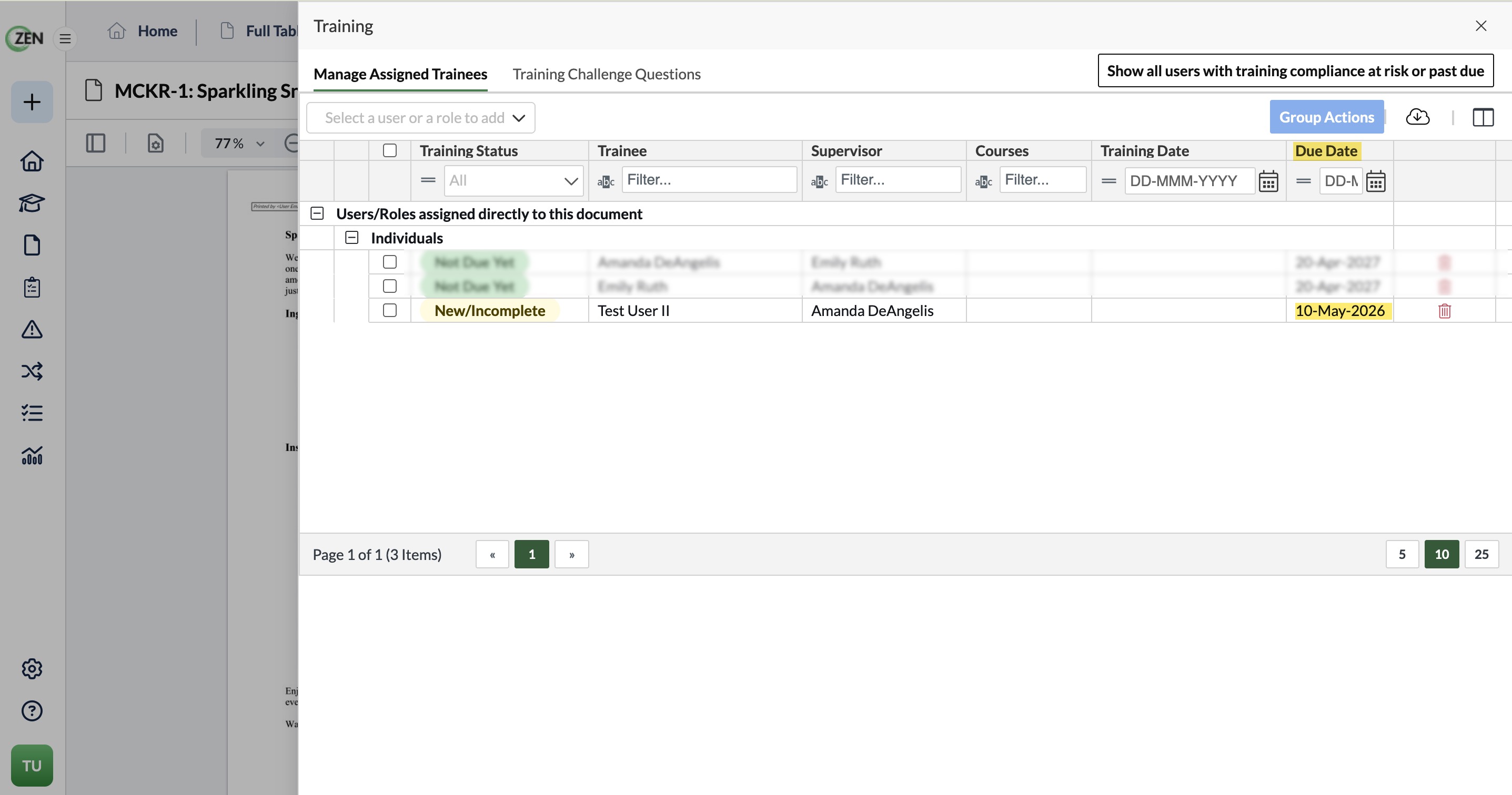1512x795 pixels.
Task: Toggle the hamburger sidebar menu icon
Action: [65, 39]
